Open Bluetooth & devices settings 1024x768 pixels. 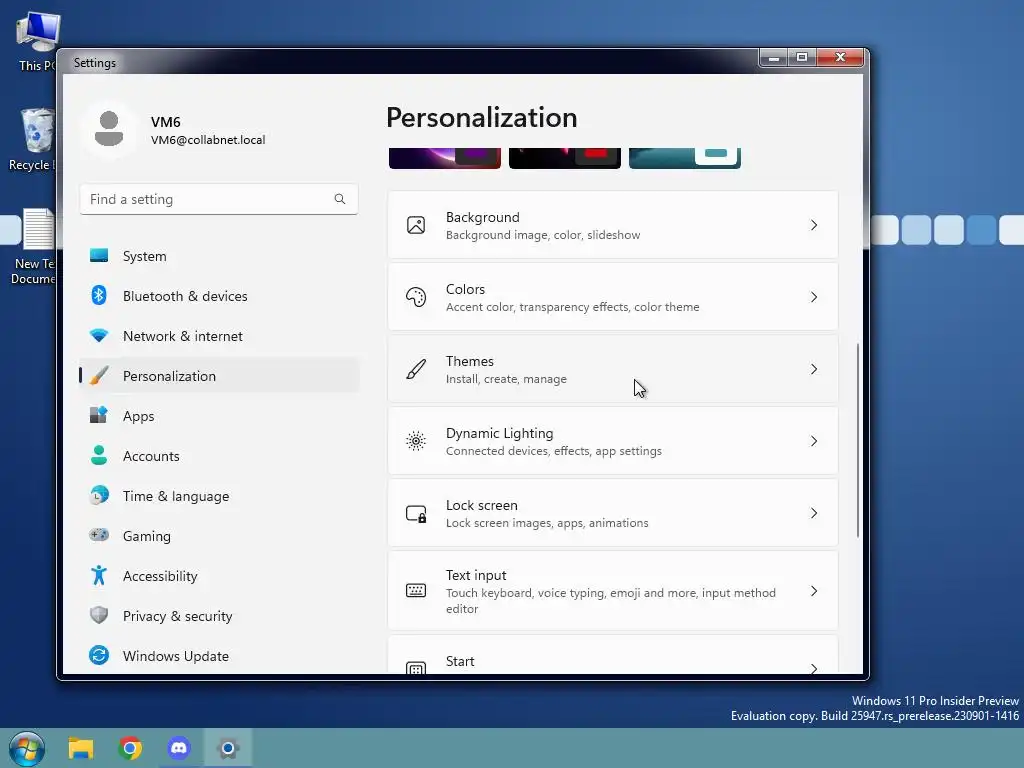point(219,296)
